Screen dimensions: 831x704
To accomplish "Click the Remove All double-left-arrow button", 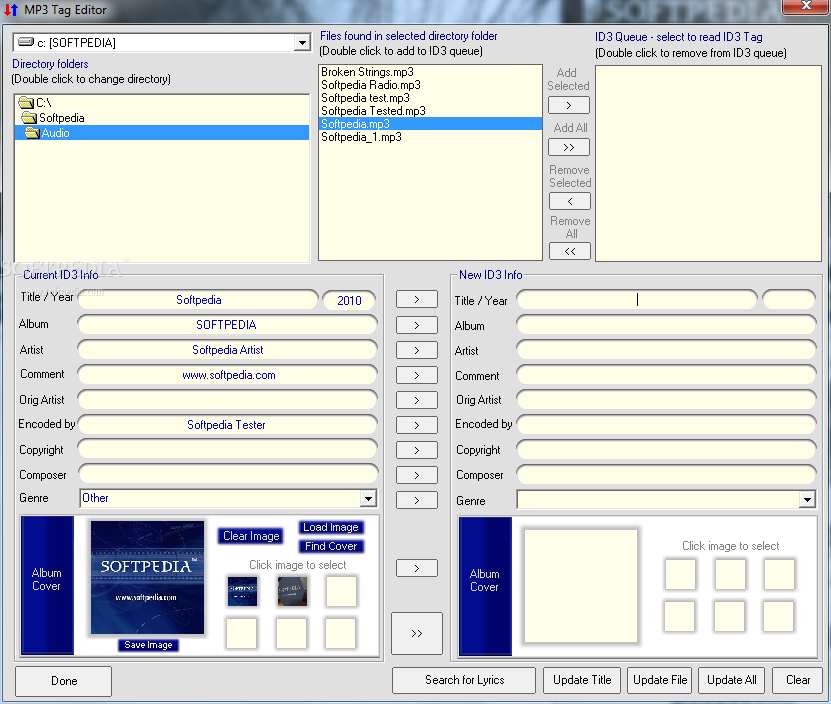I will 570,251.
